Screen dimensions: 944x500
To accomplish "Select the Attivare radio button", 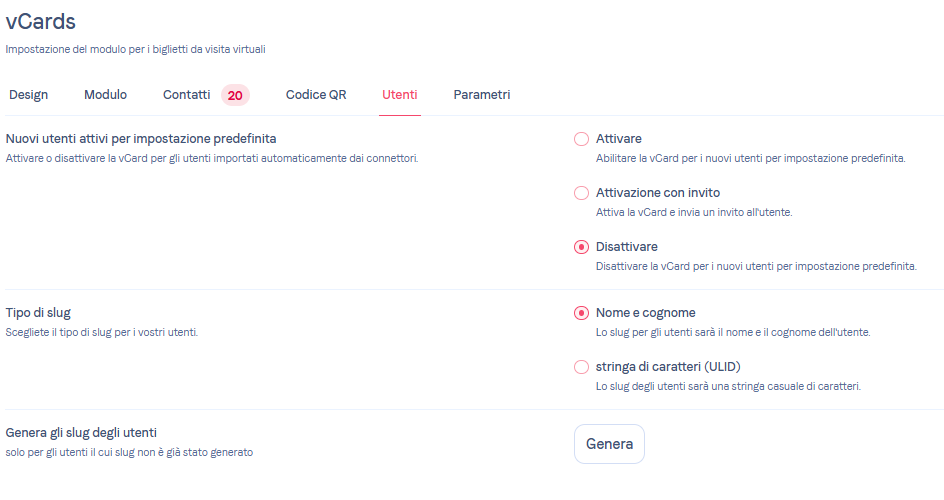I will click(581, 139).
